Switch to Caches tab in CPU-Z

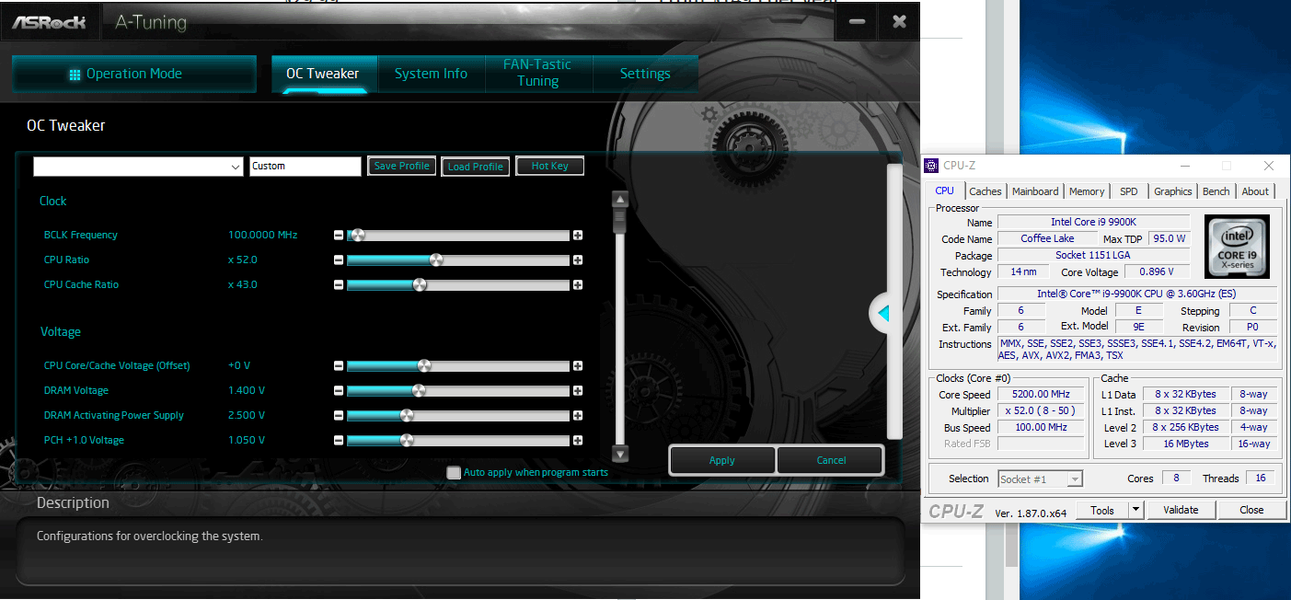point(985,192)
